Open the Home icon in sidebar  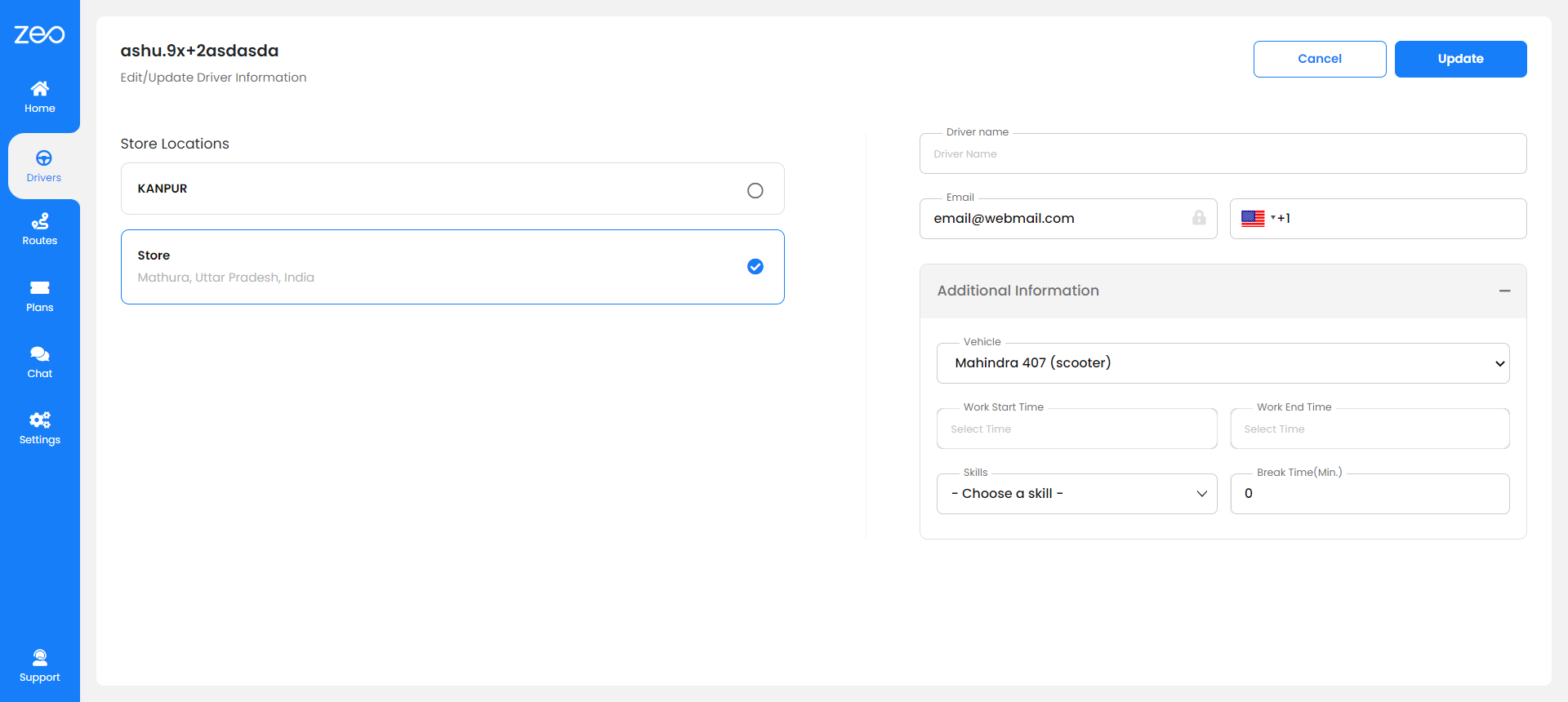39,88
